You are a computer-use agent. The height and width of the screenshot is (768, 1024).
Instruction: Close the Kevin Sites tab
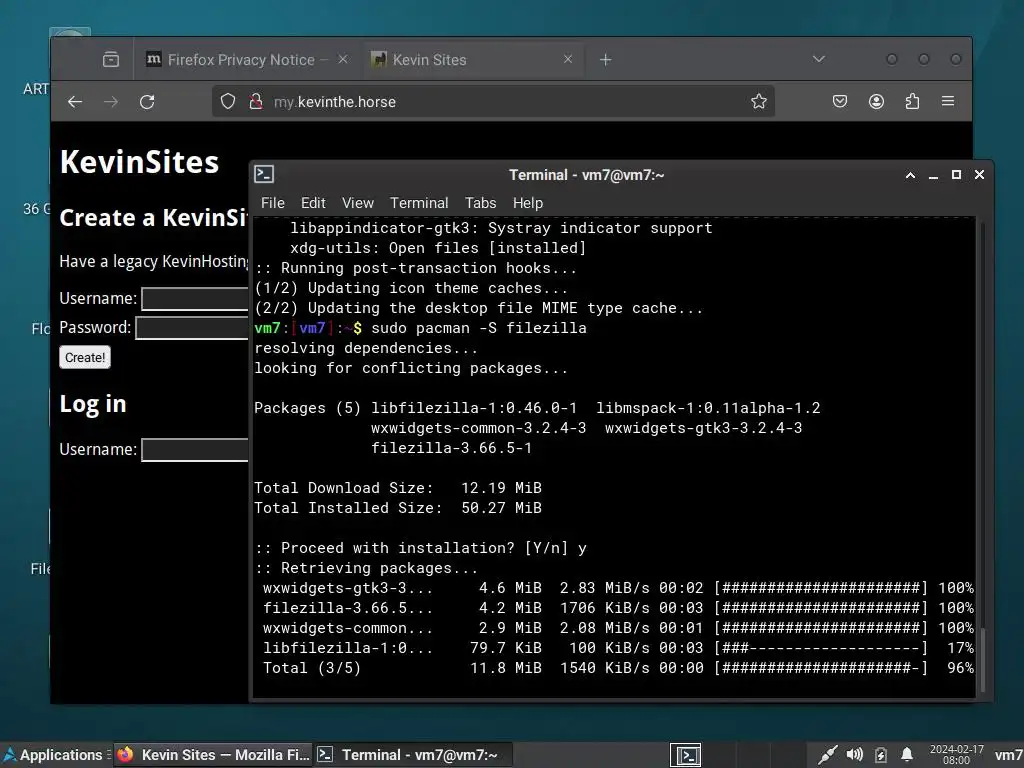[x=568, y=59]
